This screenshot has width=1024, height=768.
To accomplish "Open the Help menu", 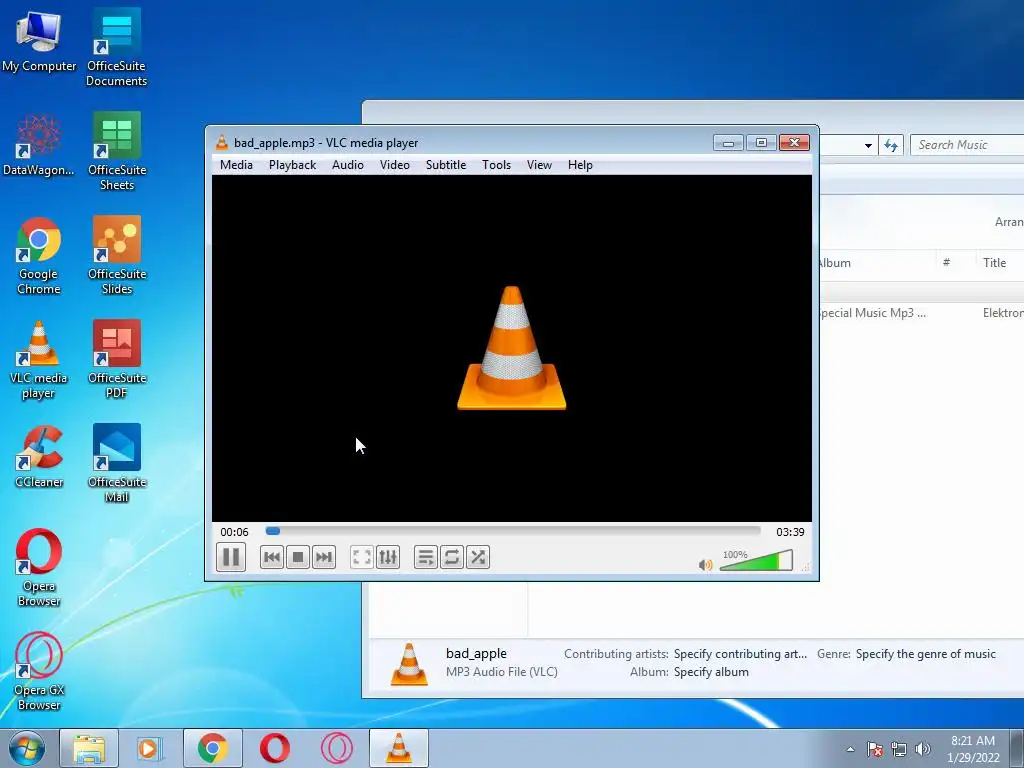I will click(x=580, y=165).
